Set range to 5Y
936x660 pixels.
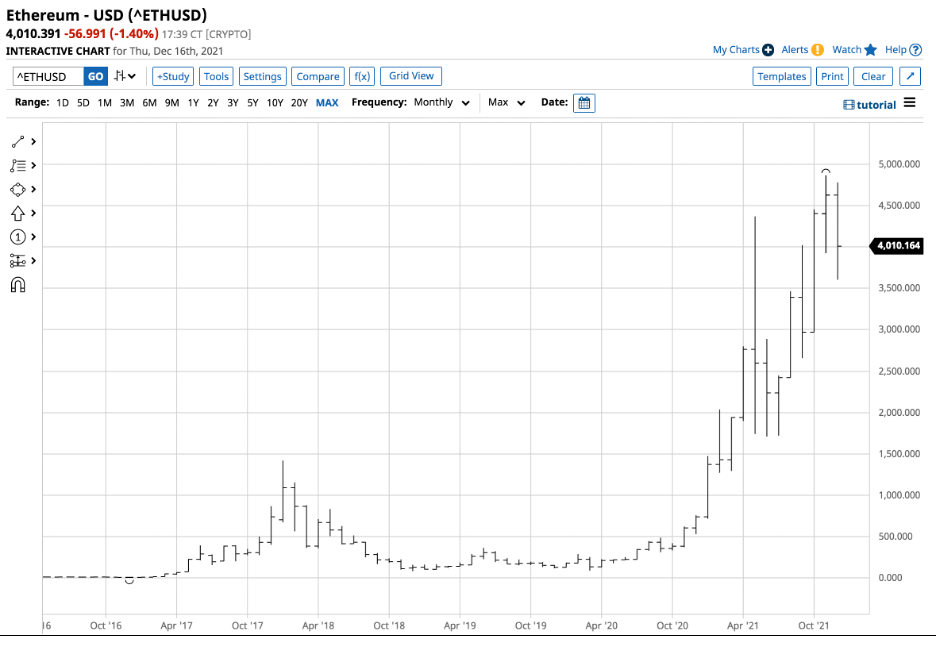pos(253,103)
